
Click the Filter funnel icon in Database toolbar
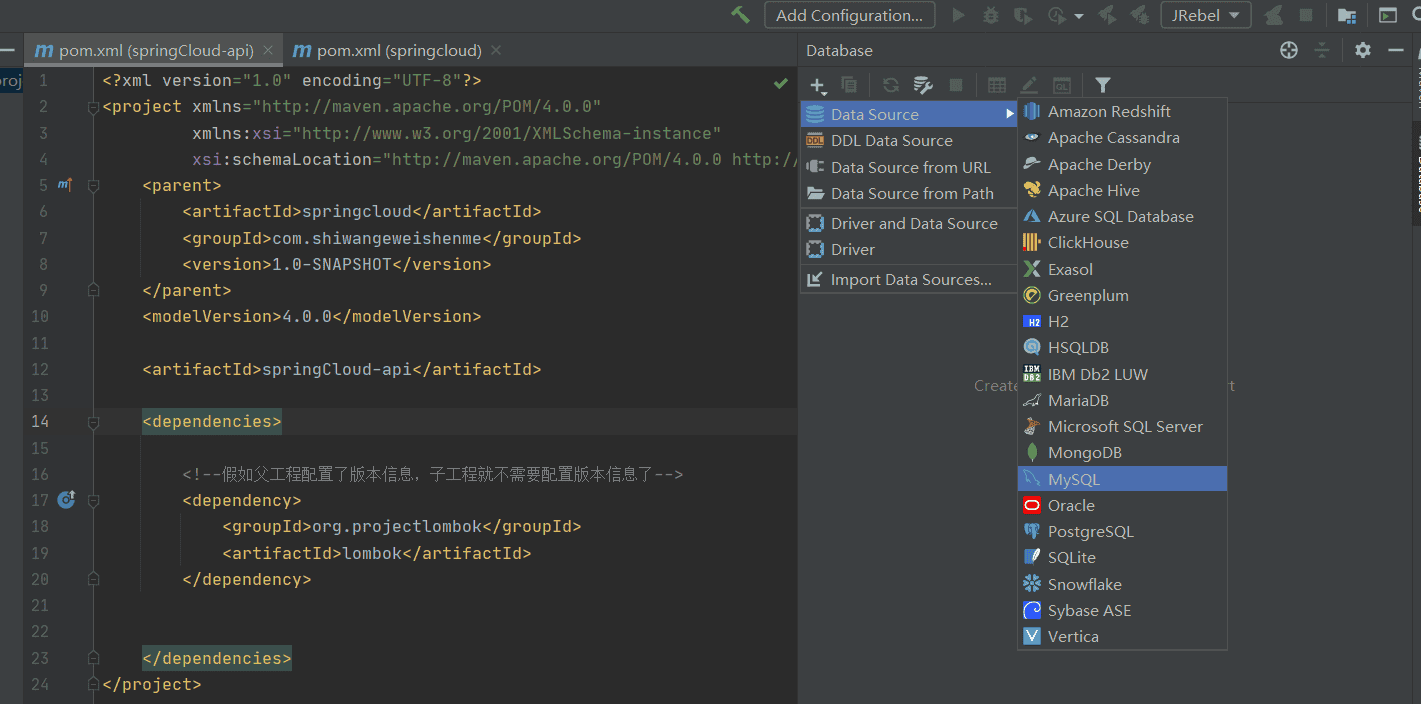(x=1102, y=86)
